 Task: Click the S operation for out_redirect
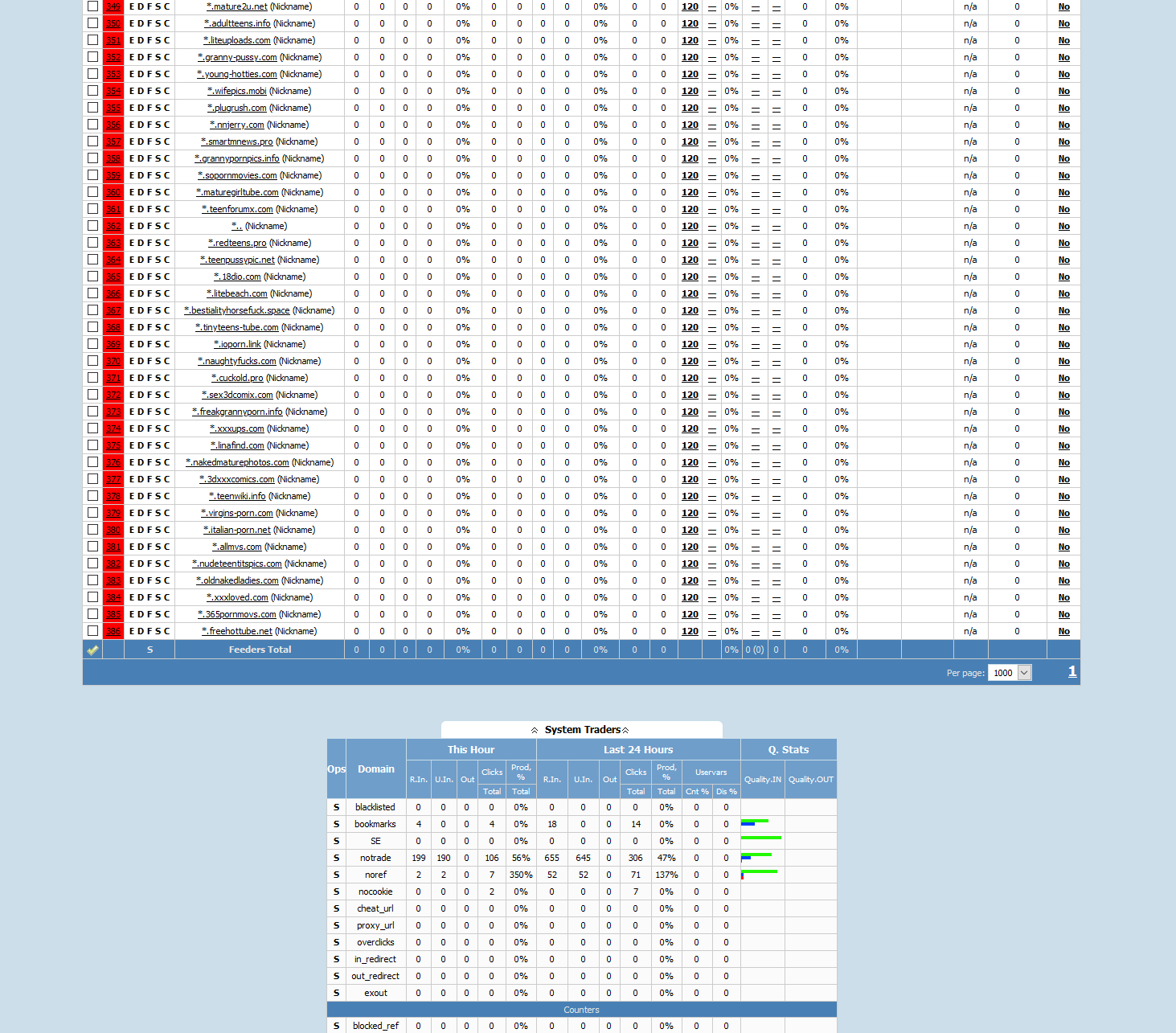pyautogui.click(x=337, y=976)
